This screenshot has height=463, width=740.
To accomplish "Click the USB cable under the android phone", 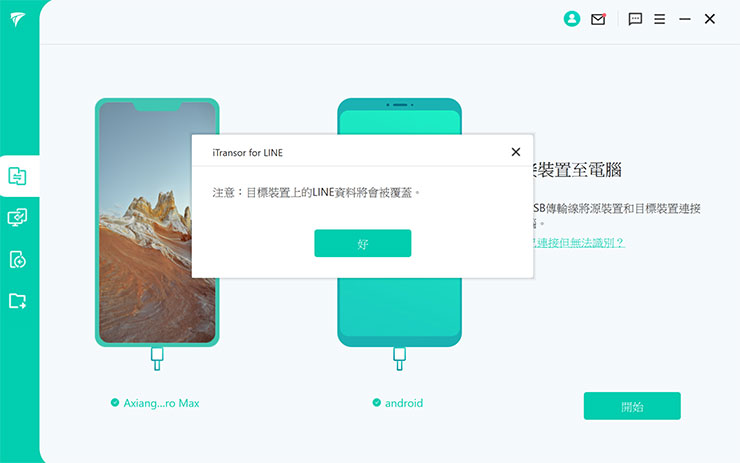I will click(400, 359).
